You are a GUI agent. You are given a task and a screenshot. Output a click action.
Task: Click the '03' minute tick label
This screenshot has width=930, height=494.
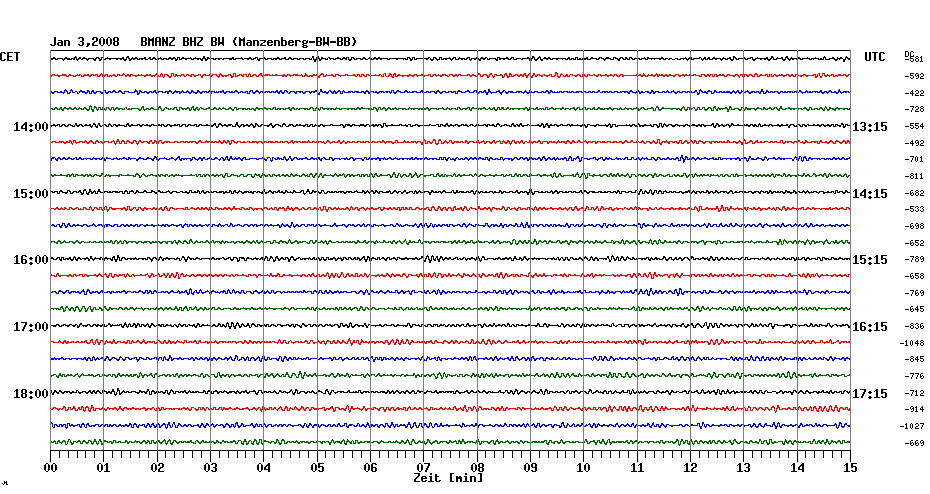[x=211, y=468]
